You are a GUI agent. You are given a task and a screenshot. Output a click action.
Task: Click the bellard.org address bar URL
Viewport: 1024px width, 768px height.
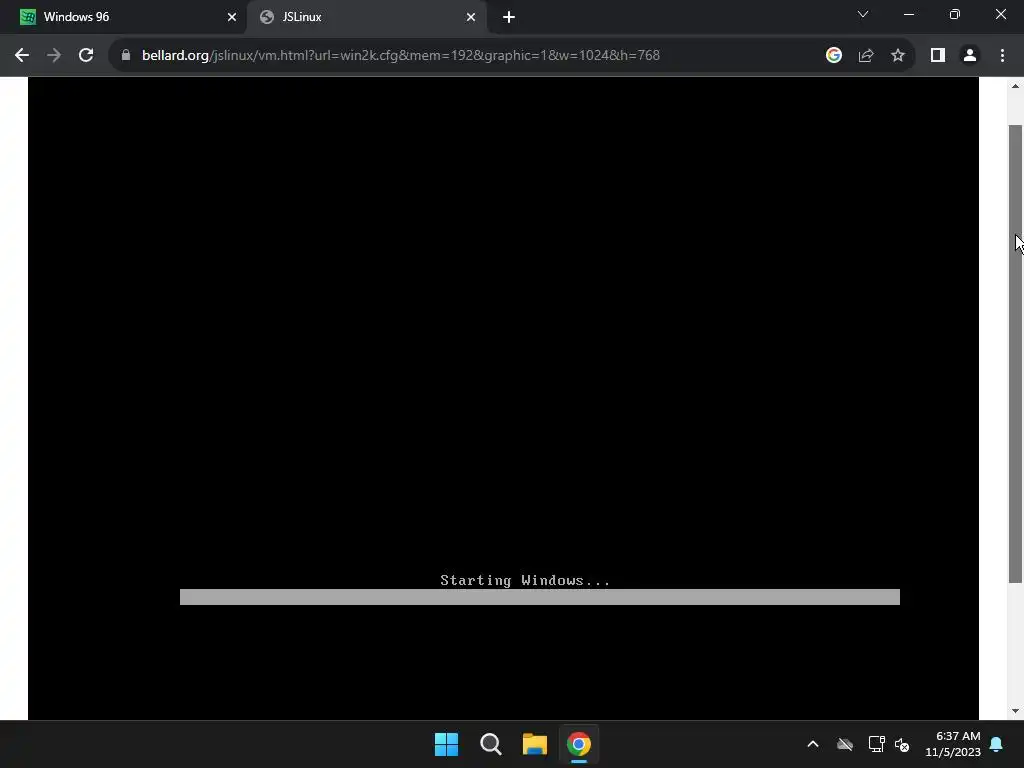(400, 55)
